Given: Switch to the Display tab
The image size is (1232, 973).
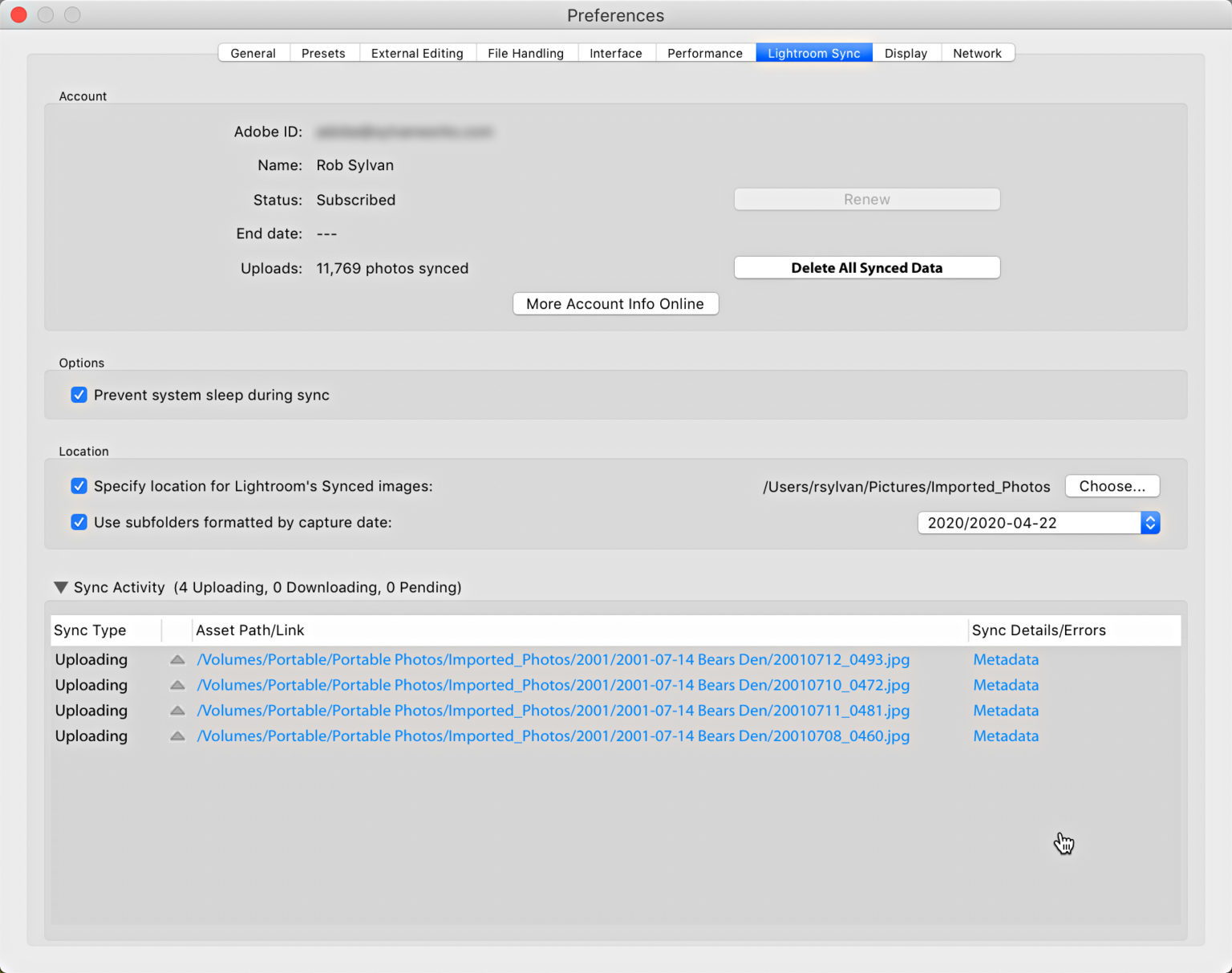Looking at the screenshot, I should click(x=906, y=53).
